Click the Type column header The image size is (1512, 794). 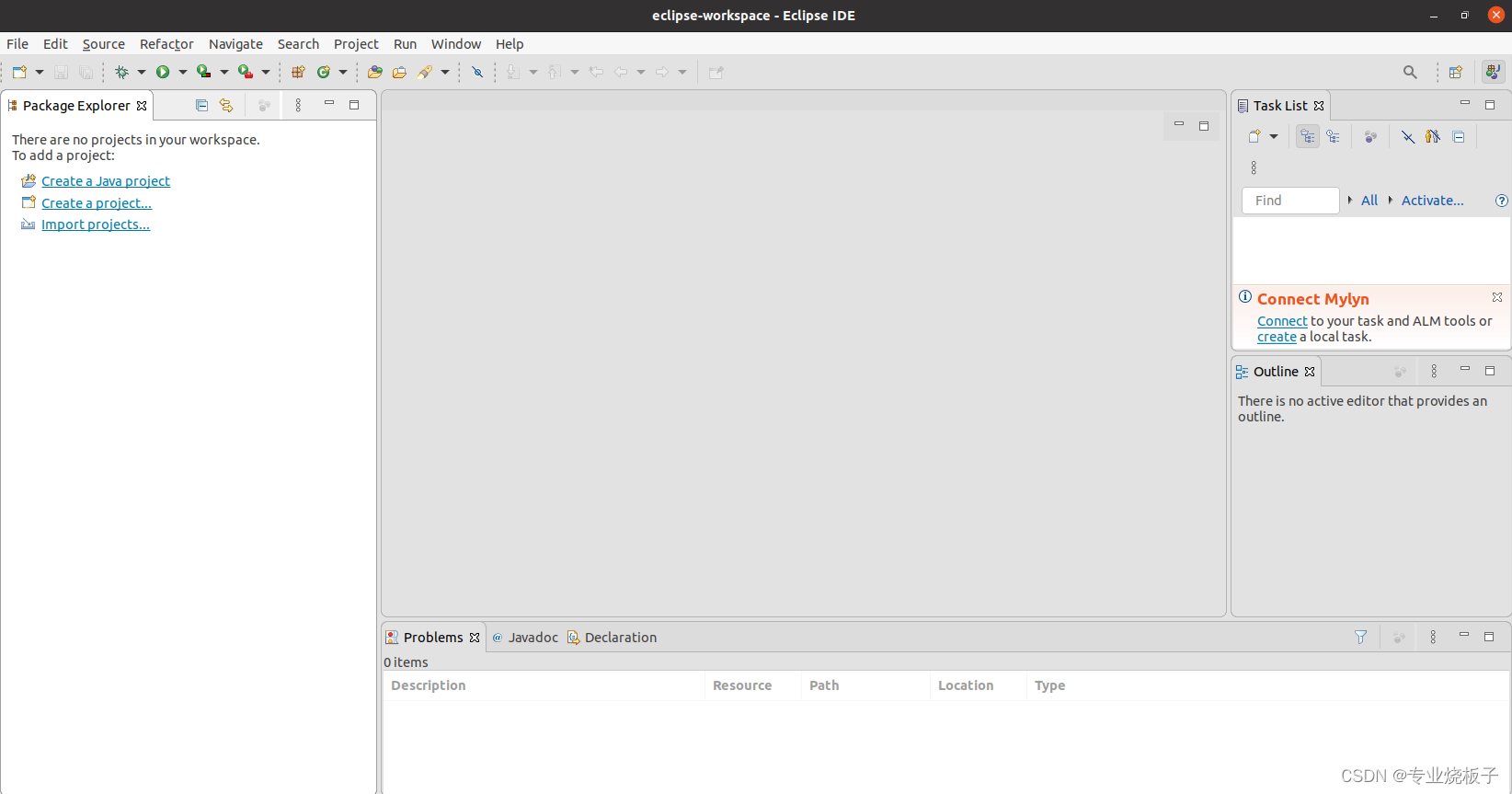click(1266, 685)
